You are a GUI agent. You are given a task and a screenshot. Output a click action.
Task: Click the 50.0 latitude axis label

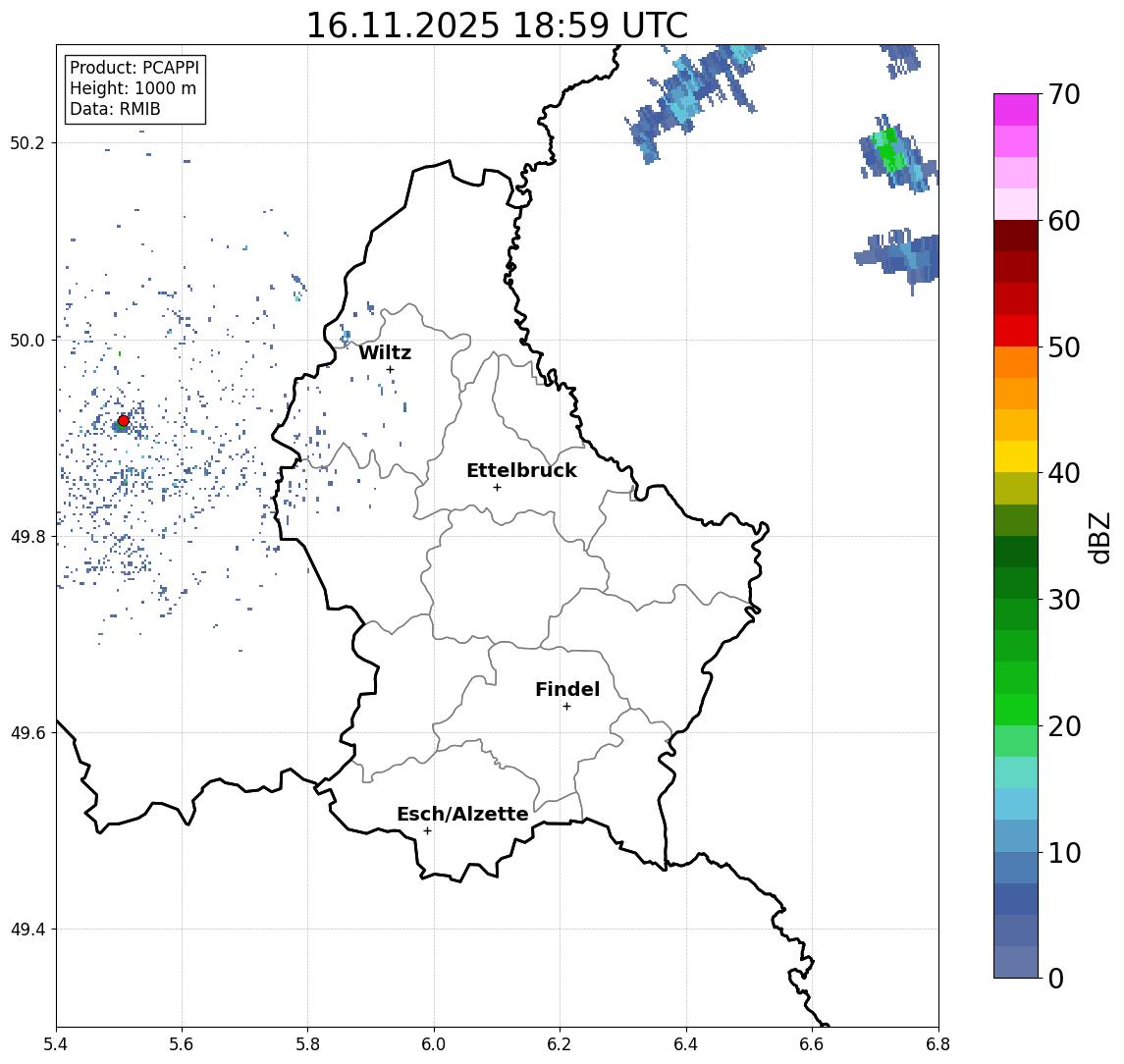(x=27, y=340)
